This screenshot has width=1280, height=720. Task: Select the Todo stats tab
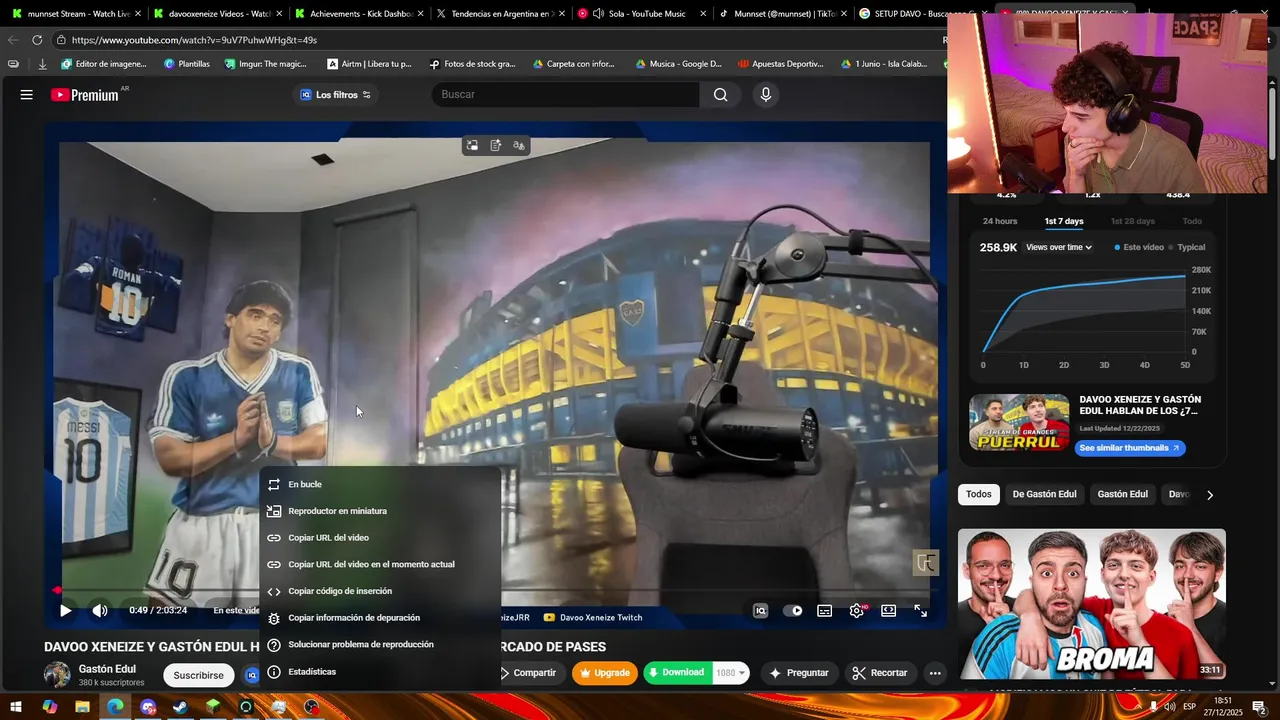(x=1192, y=221)
